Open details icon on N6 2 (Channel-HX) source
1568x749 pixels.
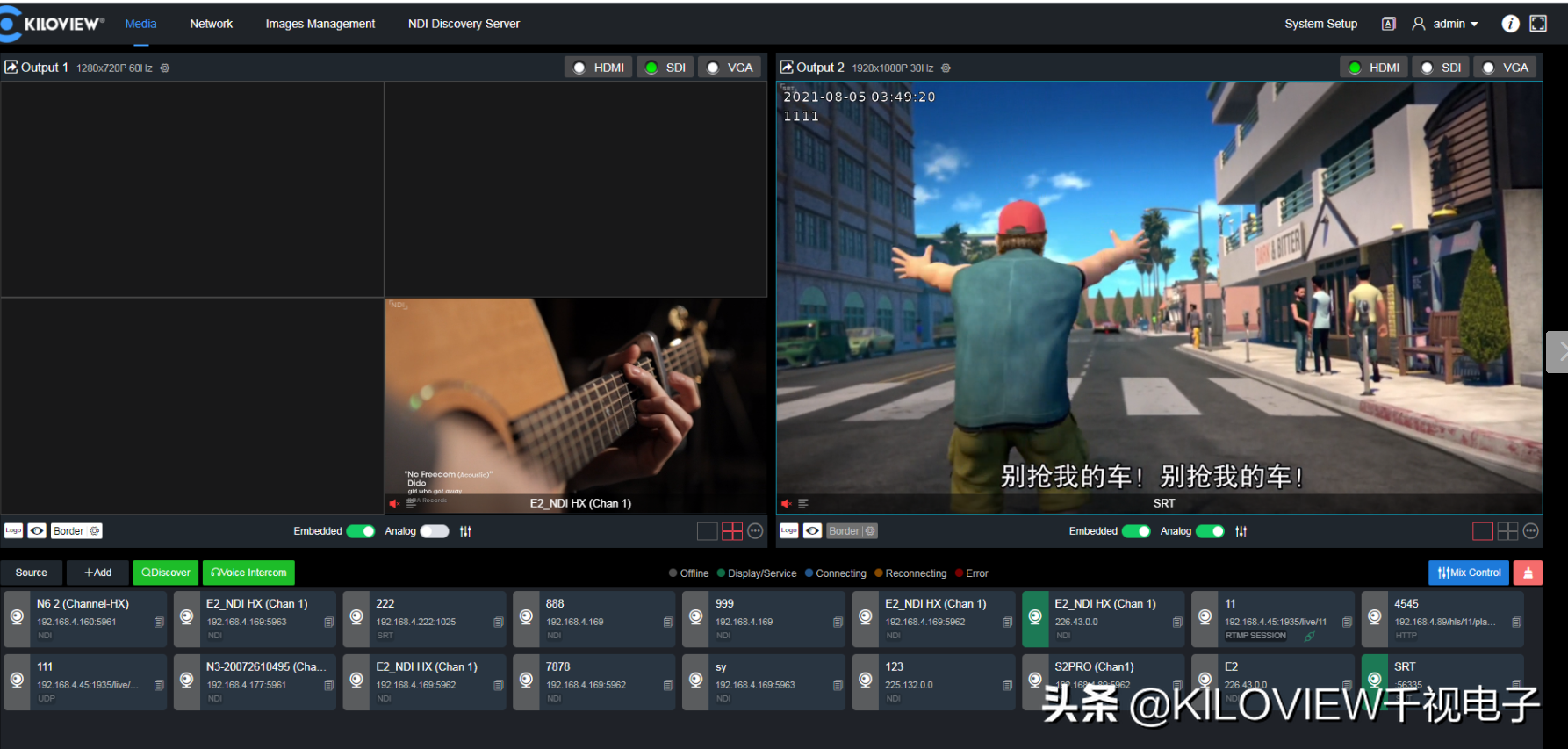(159, 622)
